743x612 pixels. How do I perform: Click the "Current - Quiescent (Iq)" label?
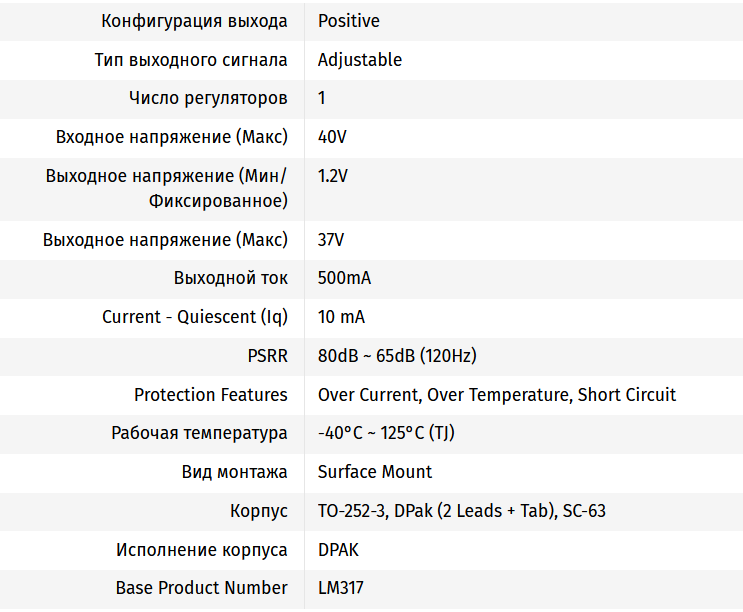pos(195,317)
